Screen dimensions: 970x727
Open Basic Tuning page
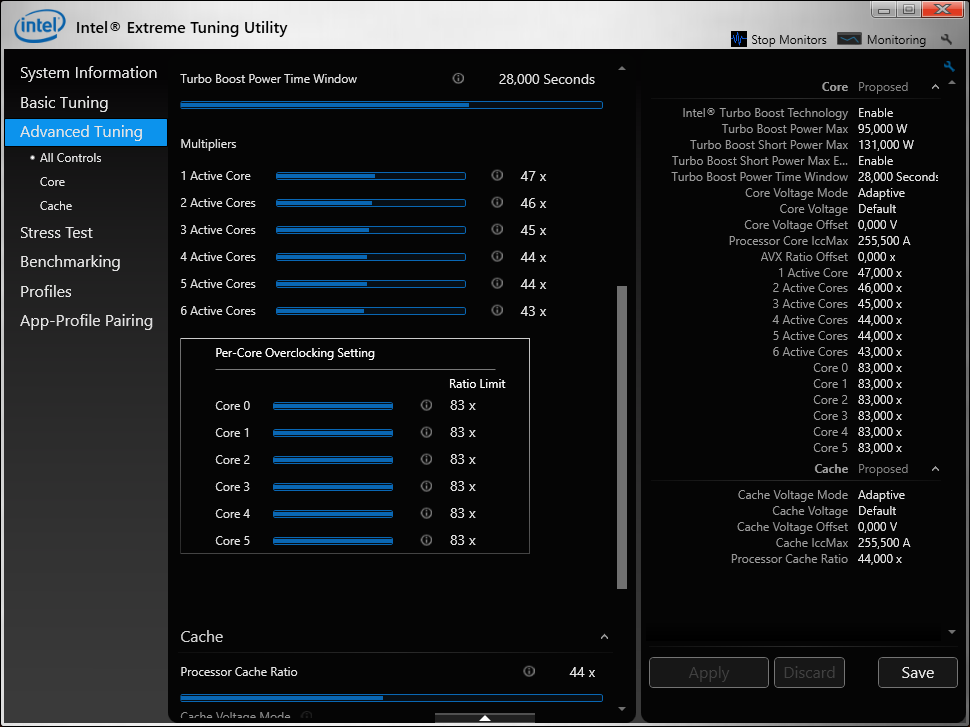pos(64,103)
